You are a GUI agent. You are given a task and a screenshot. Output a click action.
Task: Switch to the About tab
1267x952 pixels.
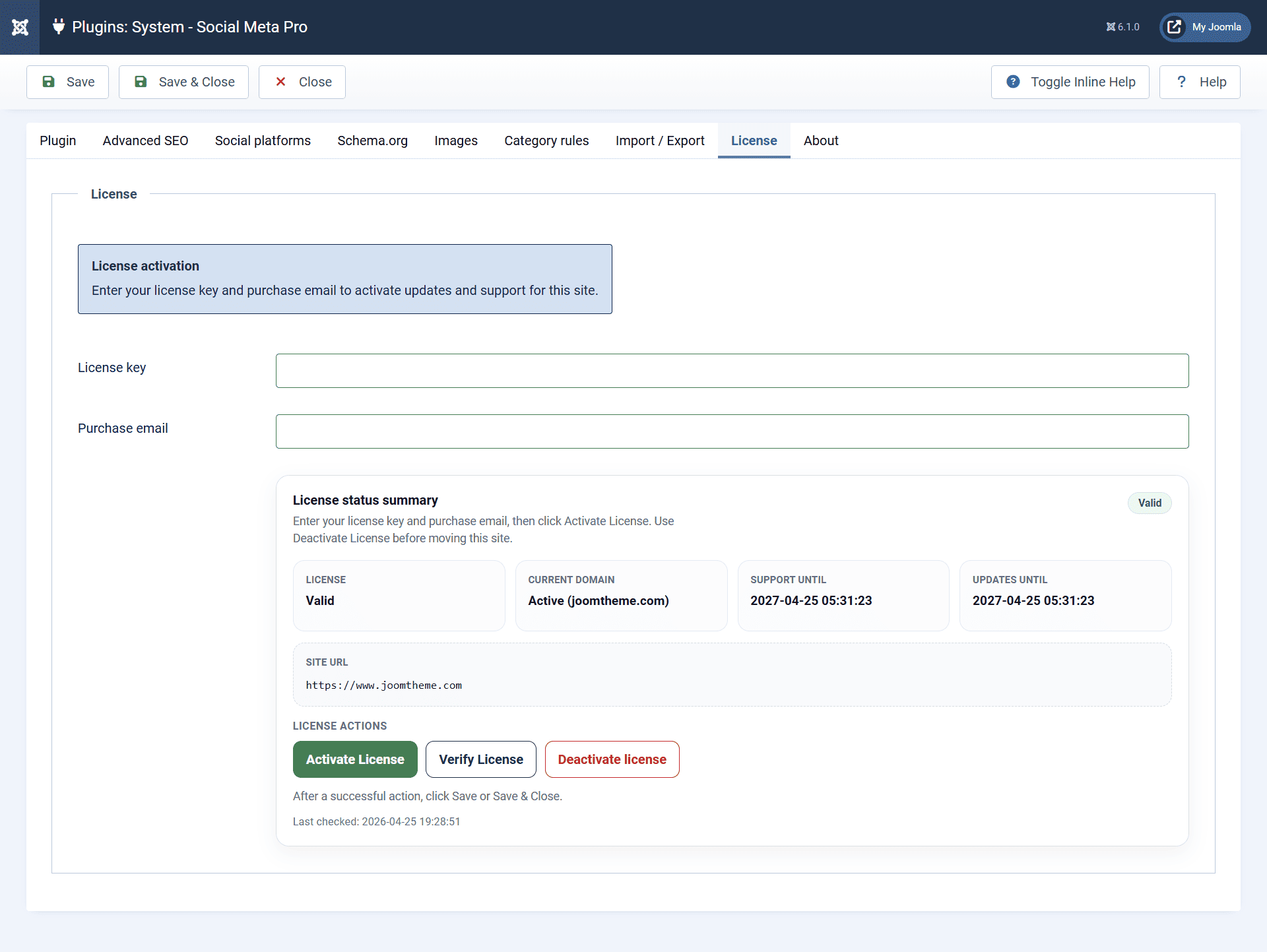pos(821,141)
